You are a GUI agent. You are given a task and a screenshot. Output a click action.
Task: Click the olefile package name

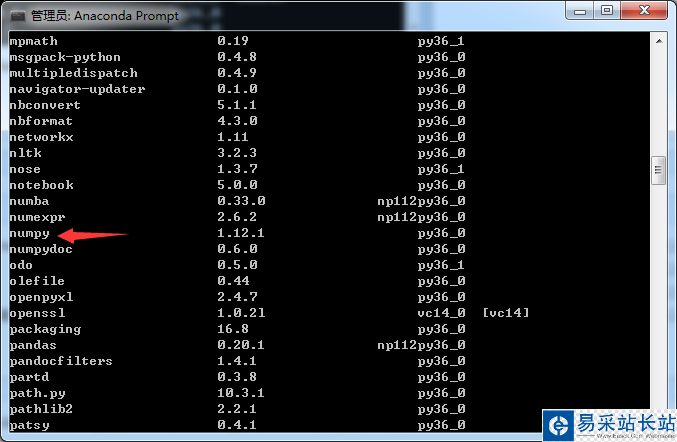pyautogui.click(x=37, y=281)
